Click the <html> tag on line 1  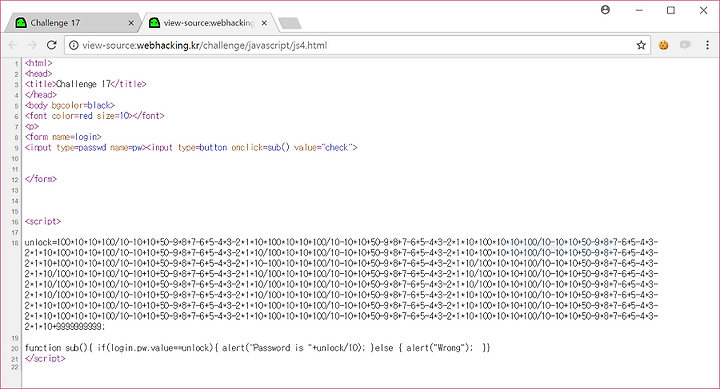point(39,63)
